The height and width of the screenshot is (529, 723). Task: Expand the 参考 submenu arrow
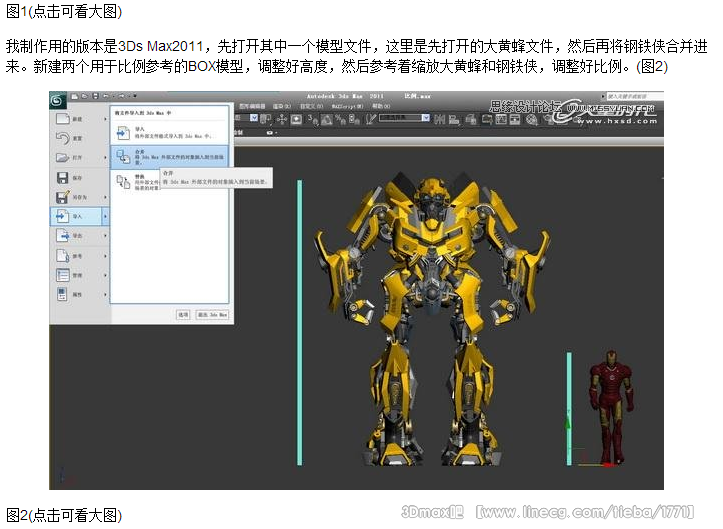106,256
